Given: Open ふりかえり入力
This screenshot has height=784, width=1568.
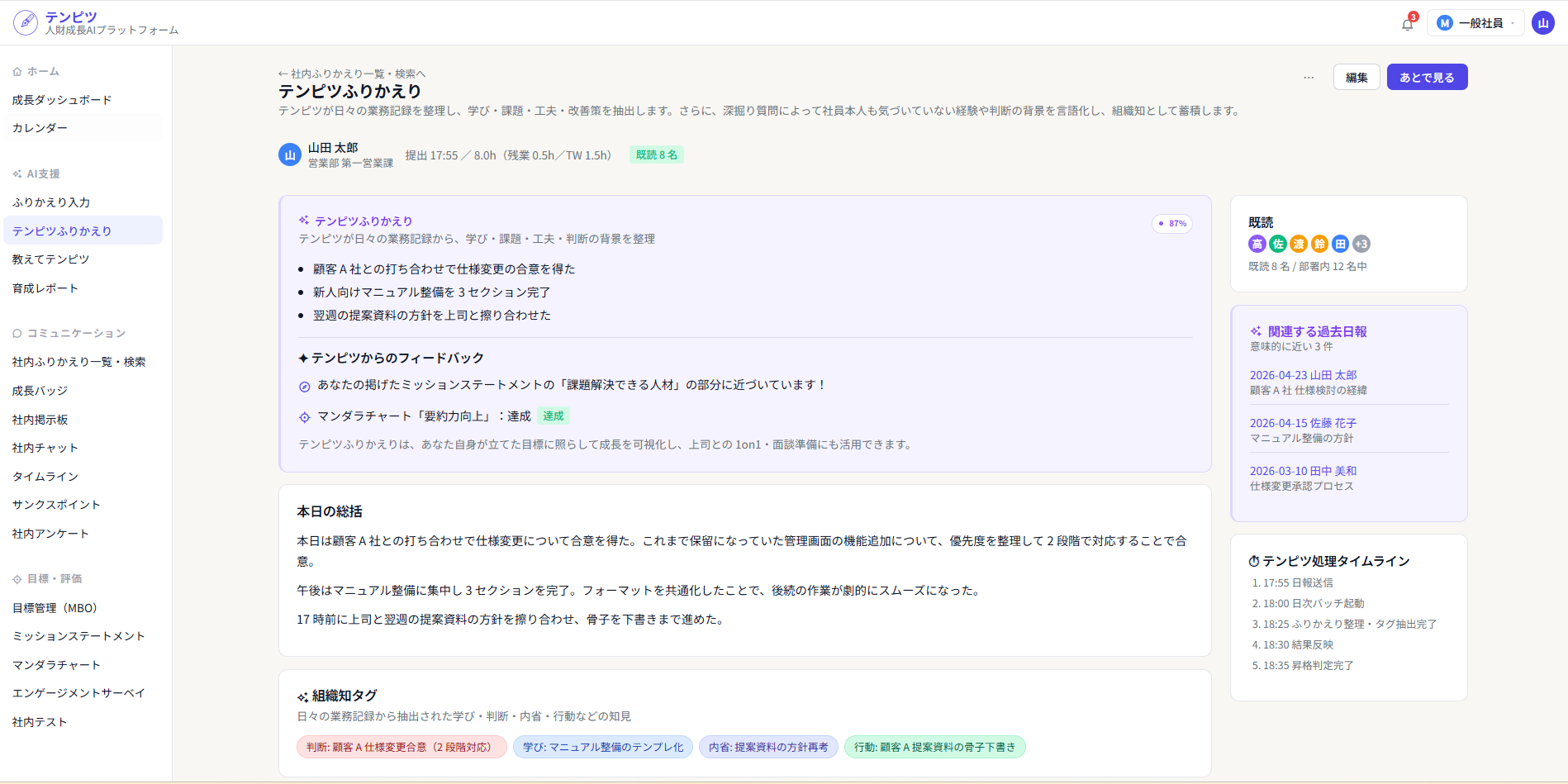Looking at the screenshot, I should tap(83, 202).
